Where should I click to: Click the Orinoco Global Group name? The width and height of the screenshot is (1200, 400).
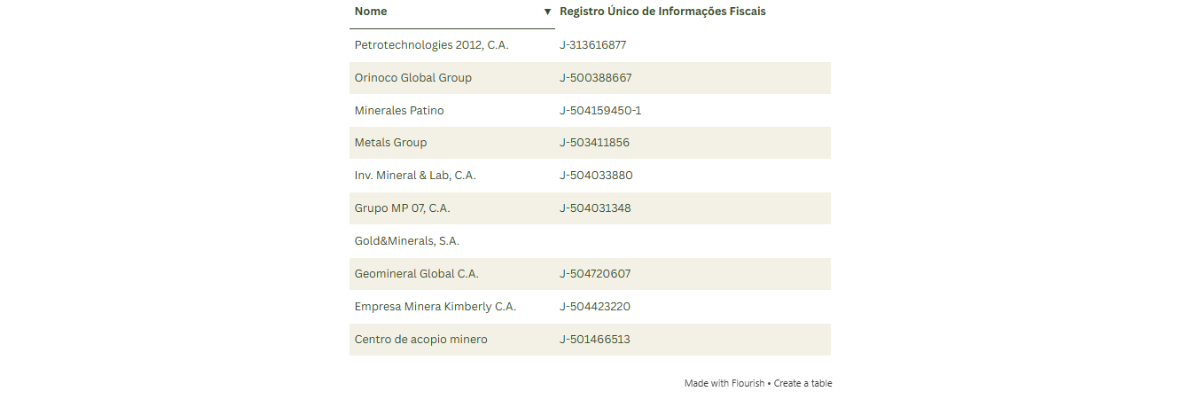[413, 78]
